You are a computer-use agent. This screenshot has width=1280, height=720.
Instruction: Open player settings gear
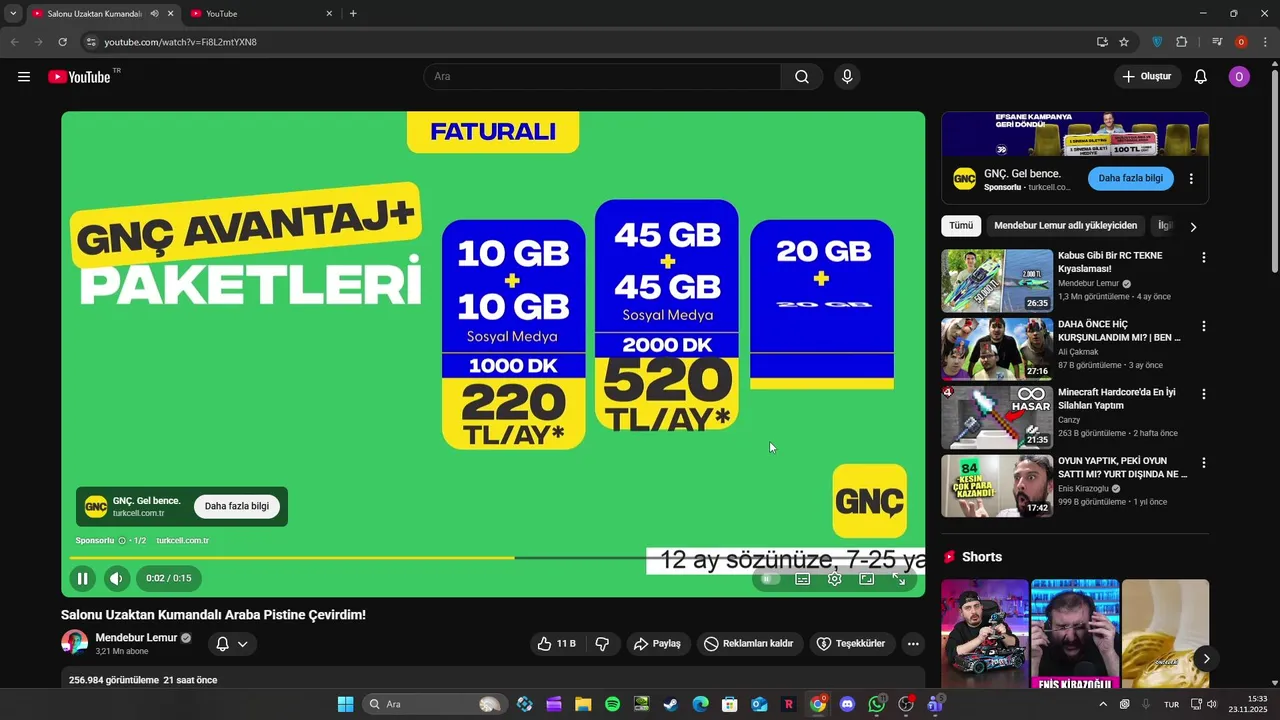click(835, 579)
